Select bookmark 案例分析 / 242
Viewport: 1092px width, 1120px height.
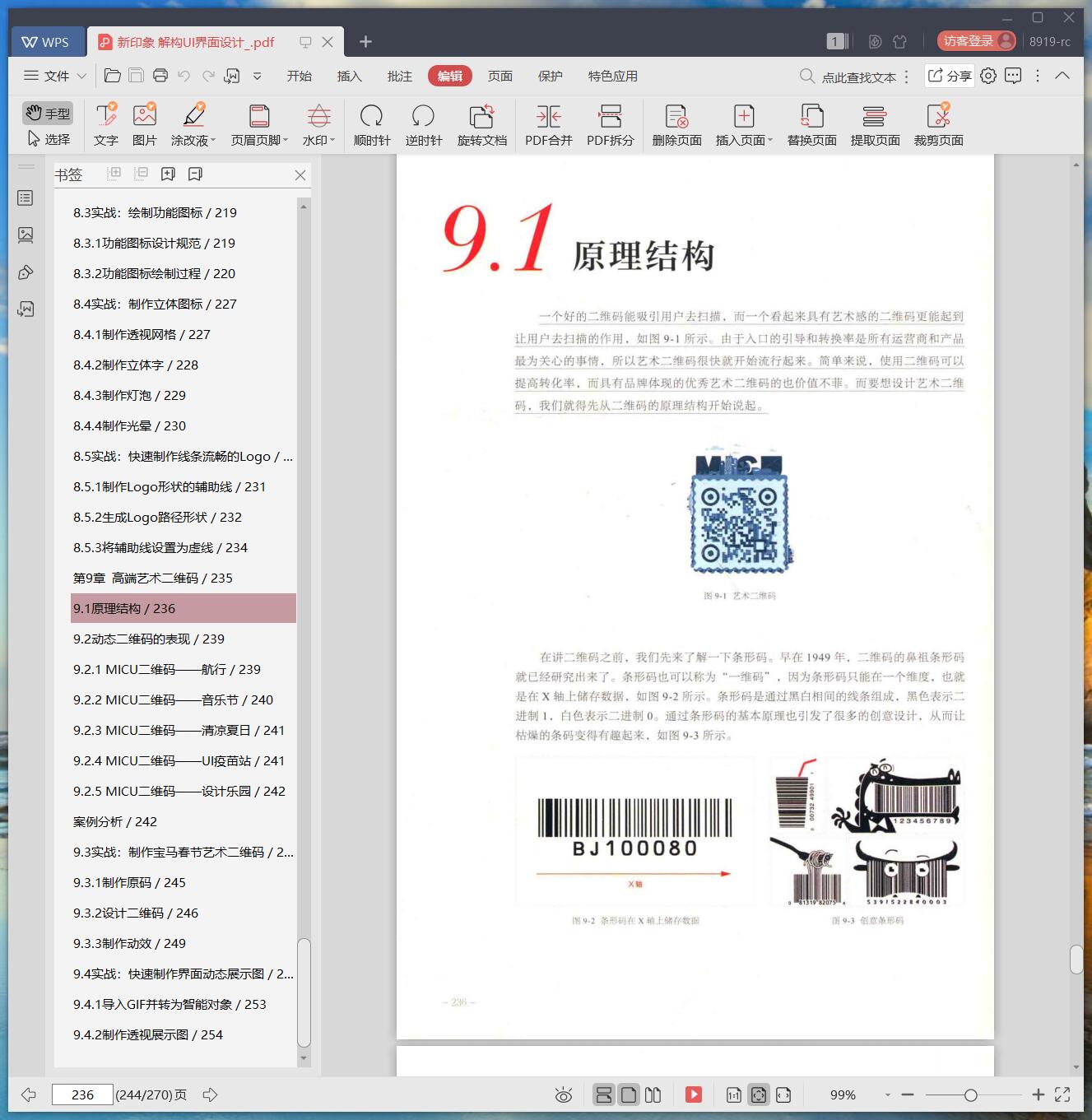184,821
